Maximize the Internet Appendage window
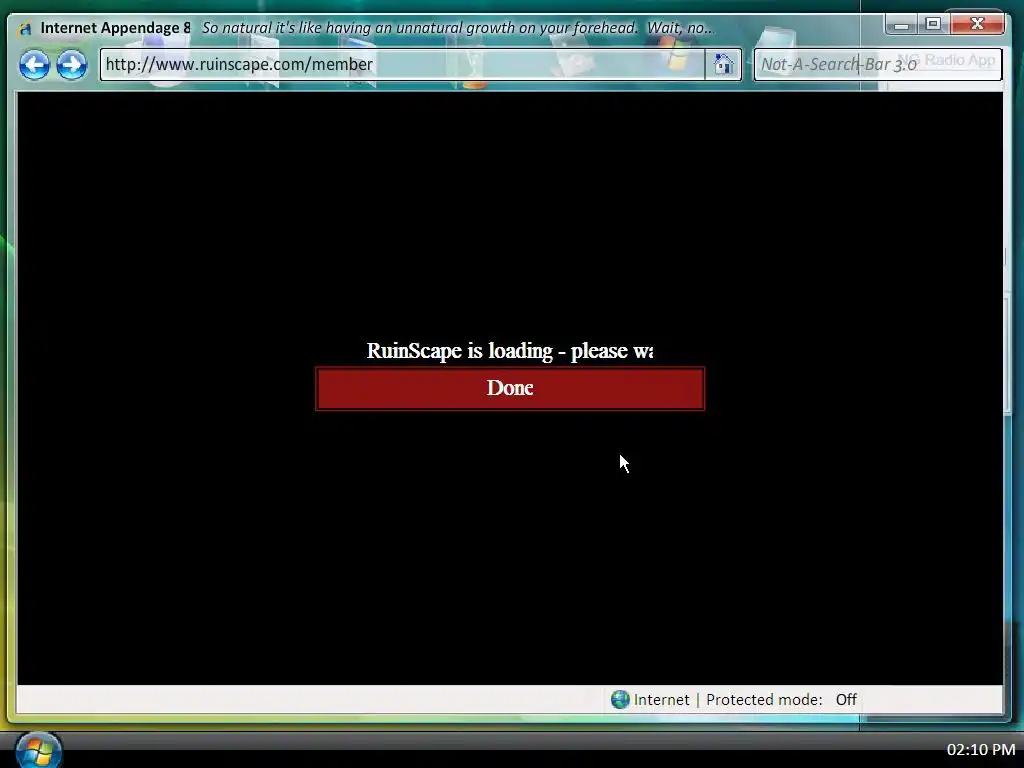 [x=933, y=24]
